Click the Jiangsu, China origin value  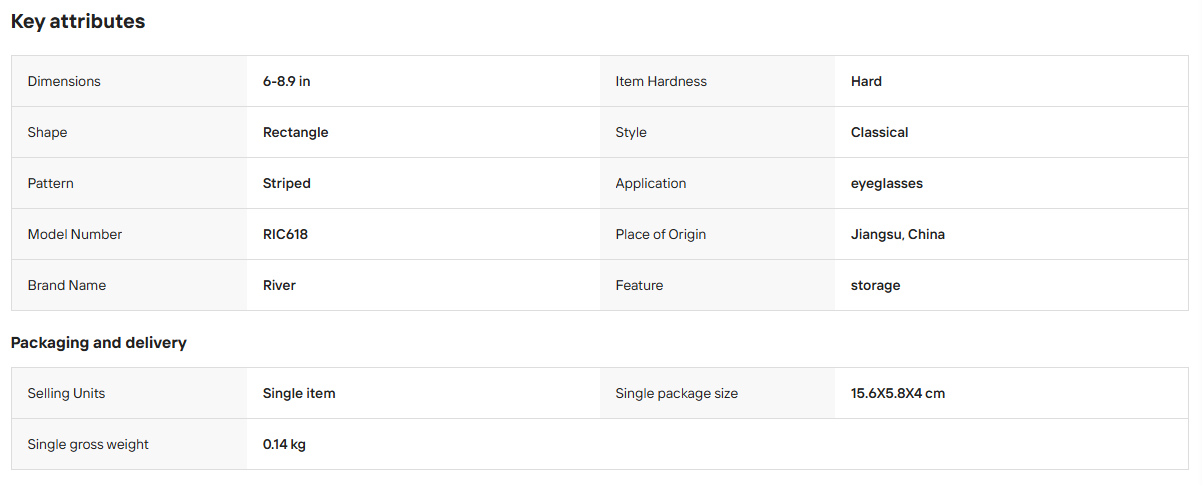tap(898, 234)
